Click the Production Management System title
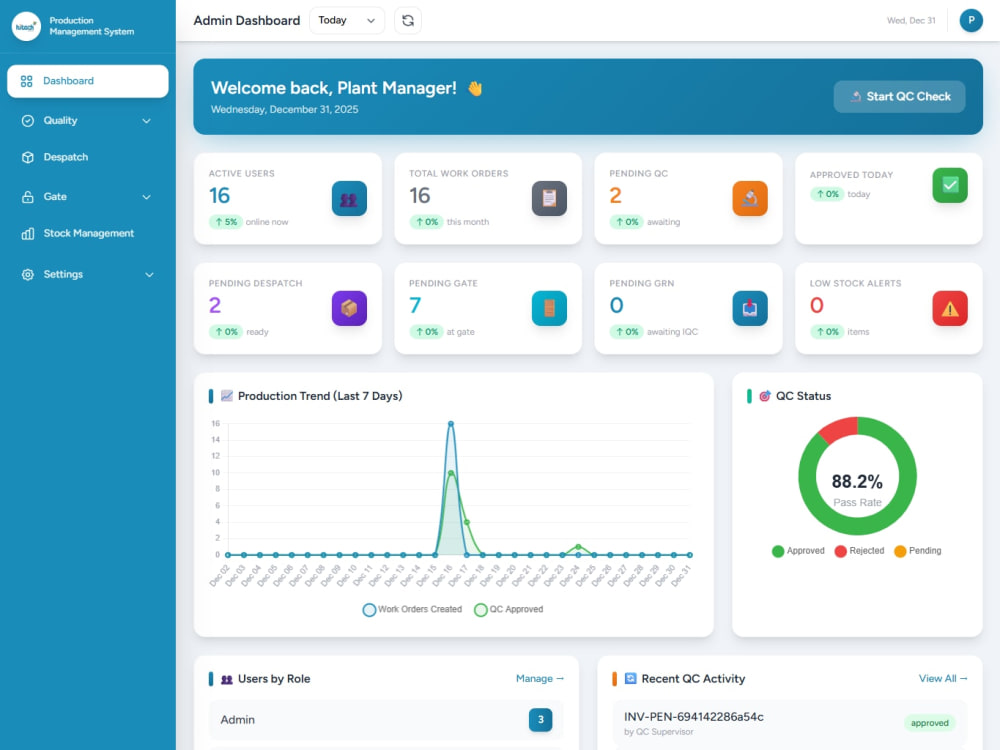 [x=92, y=26]
